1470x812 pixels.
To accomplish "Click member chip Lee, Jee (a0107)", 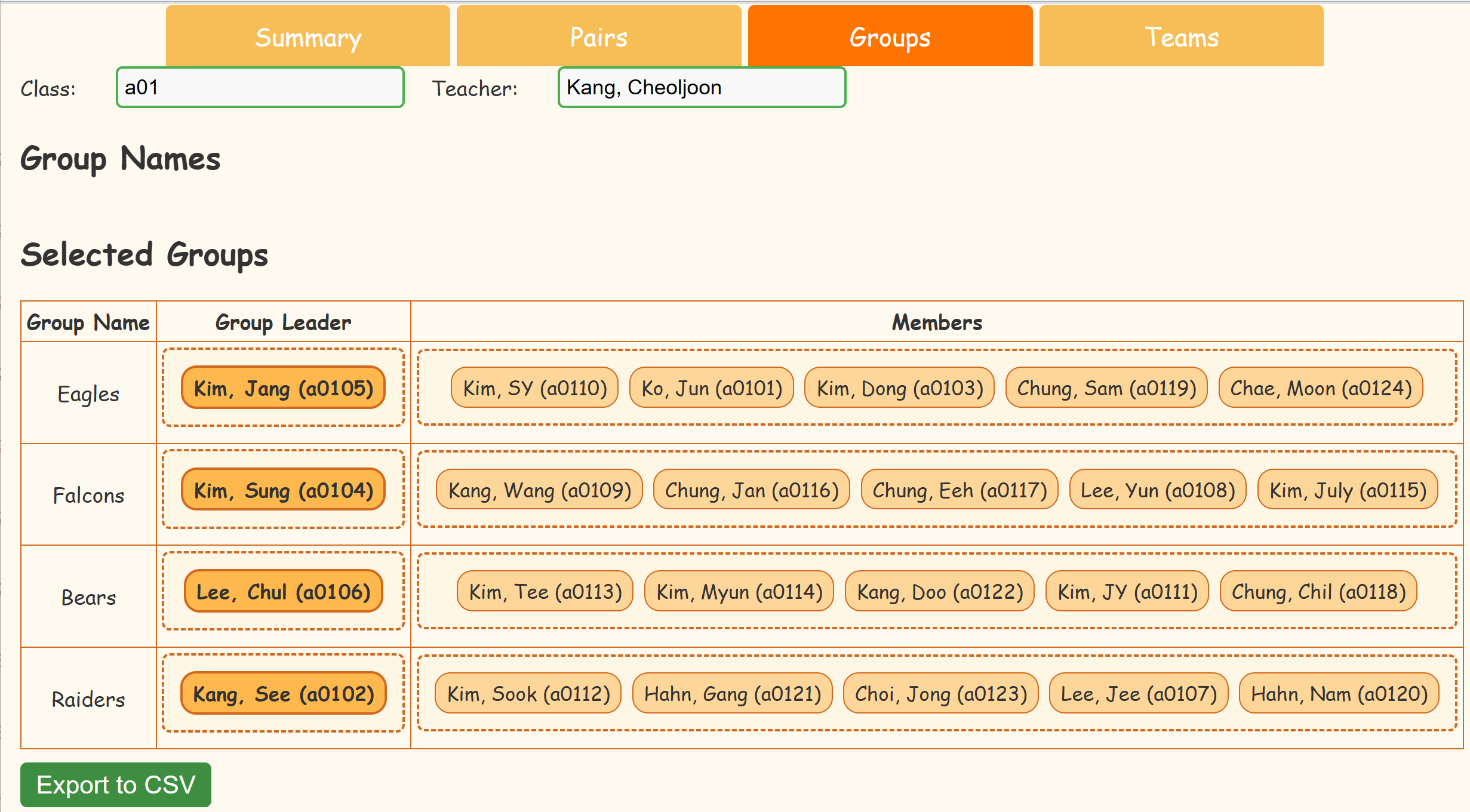I will tap(1139, 694).
